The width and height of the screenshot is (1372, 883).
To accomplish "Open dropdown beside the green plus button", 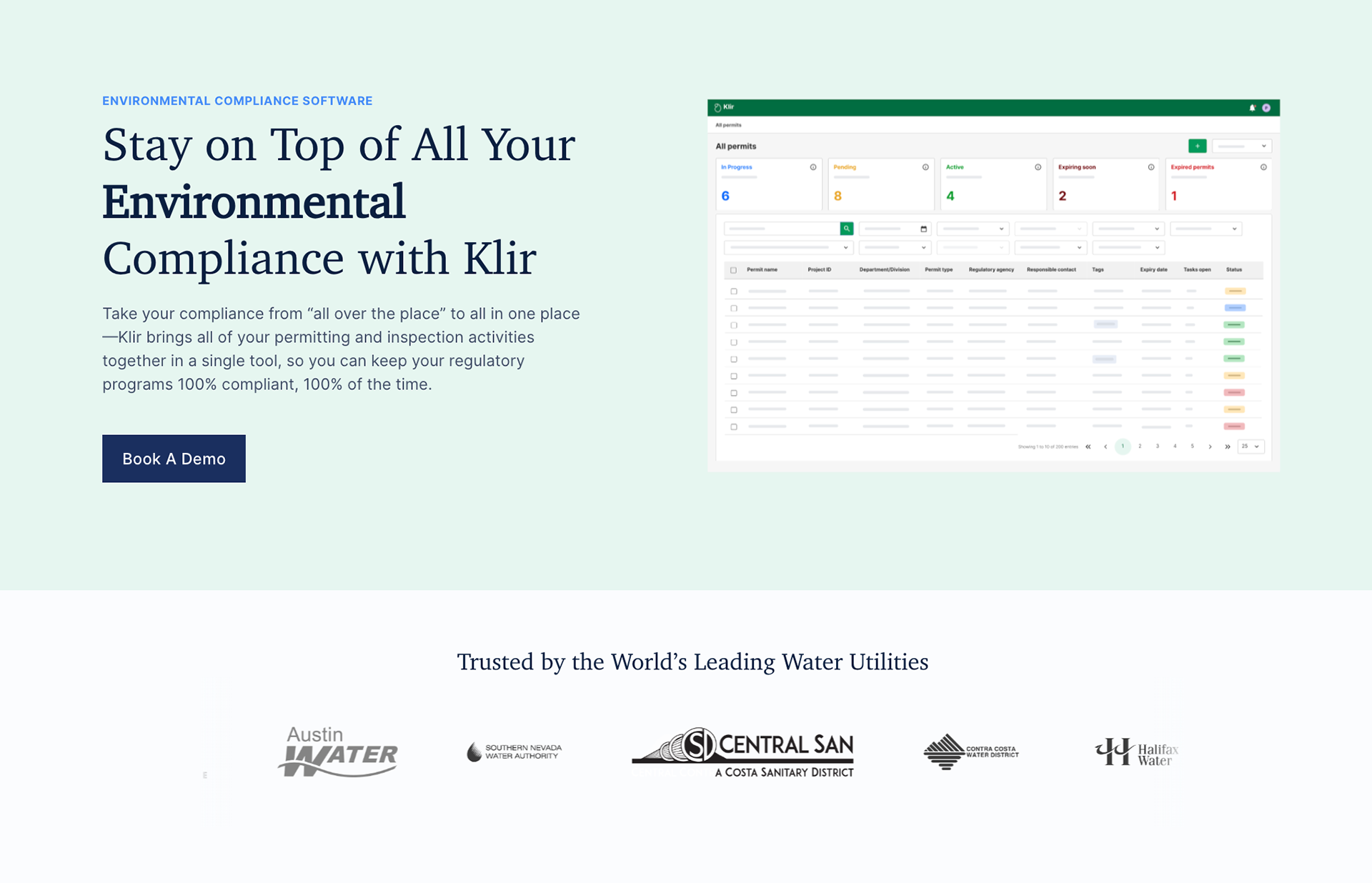I will point(1241,146).
